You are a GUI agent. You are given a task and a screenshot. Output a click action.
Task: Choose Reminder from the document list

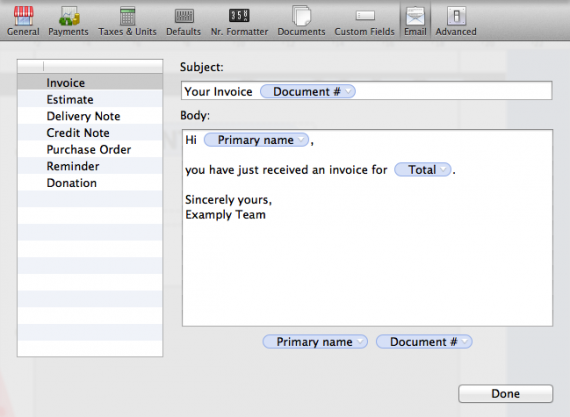(90, 166)
